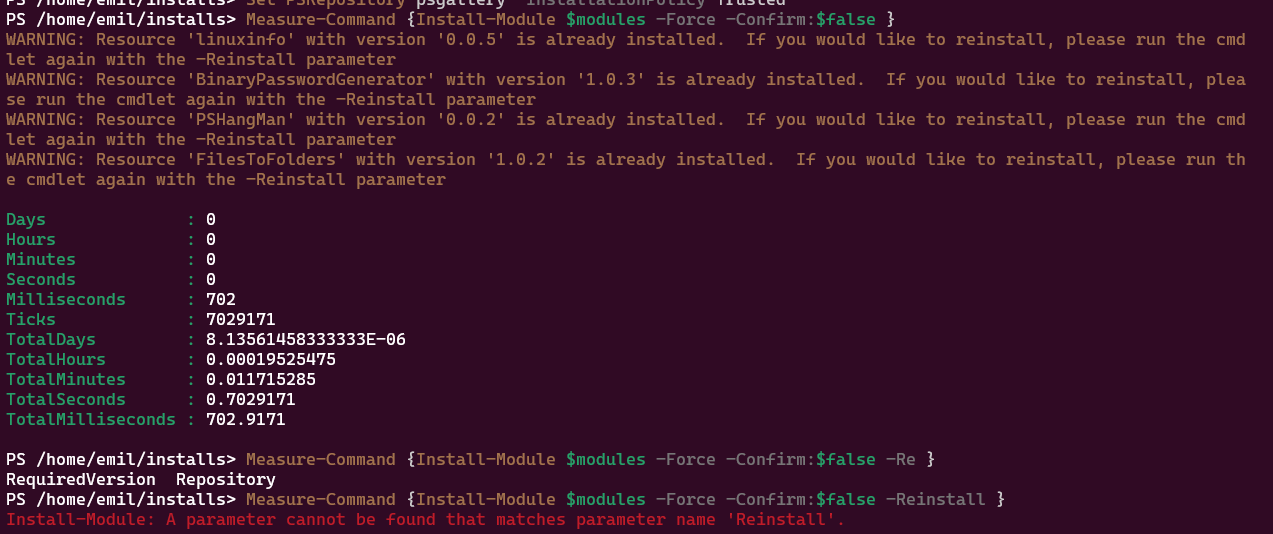Click the 'BinaryPasswordGenerator' warning text
This screenshot has height=534, width=1273.
click(x=626, y=90)
